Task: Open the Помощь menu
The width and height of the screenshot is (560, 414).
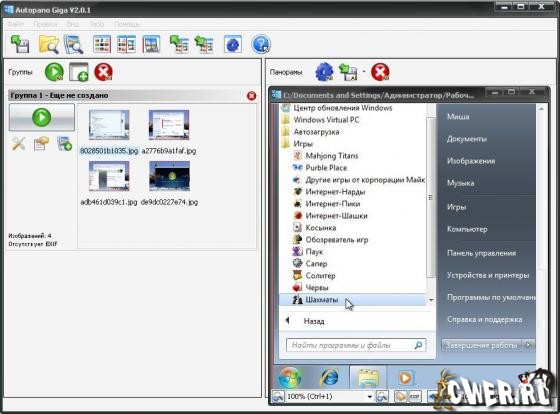Action: [126, 24]
